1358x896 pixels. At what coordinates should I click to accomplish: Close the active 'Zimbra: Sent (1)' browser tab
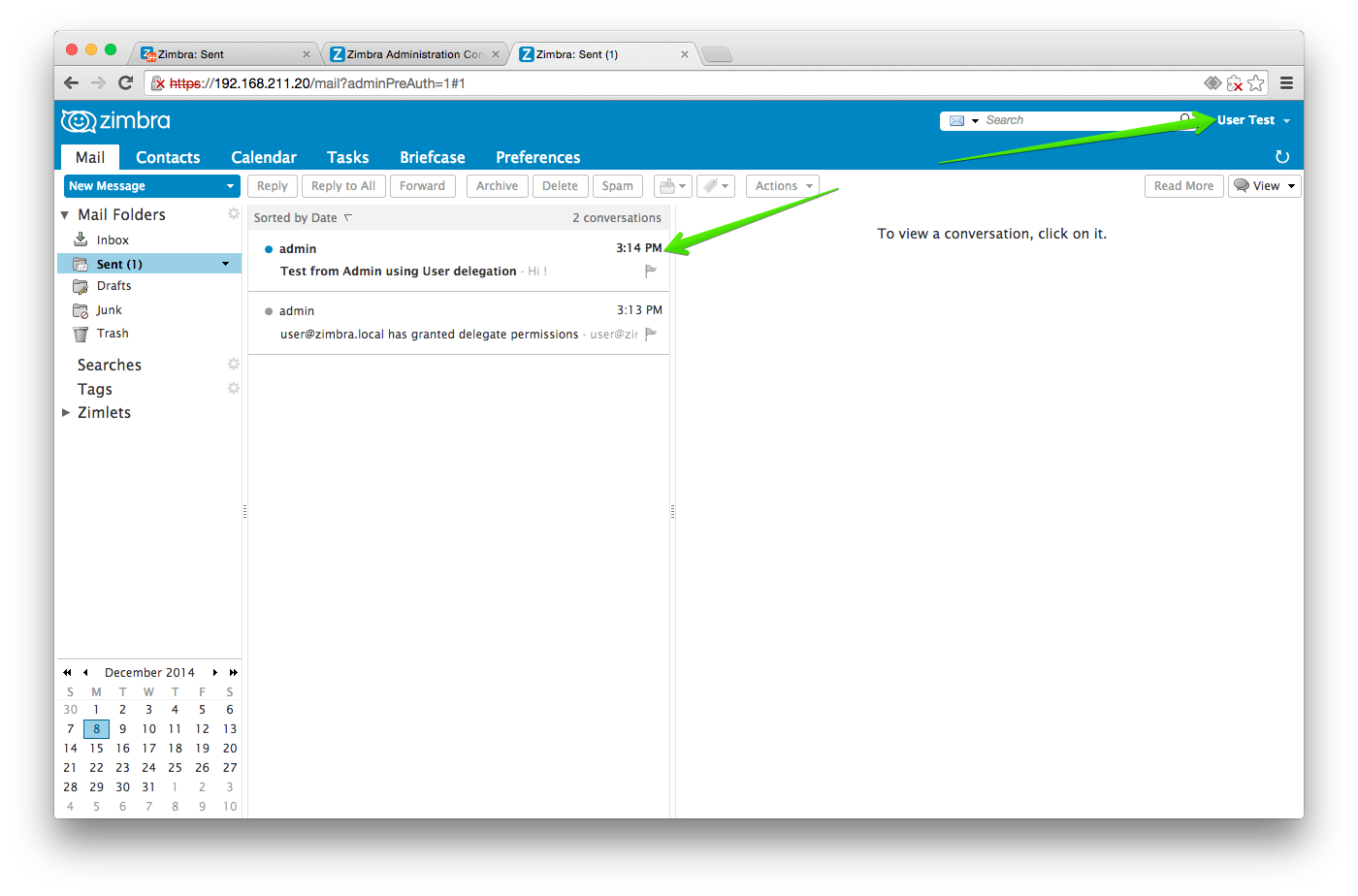[685, 54]
